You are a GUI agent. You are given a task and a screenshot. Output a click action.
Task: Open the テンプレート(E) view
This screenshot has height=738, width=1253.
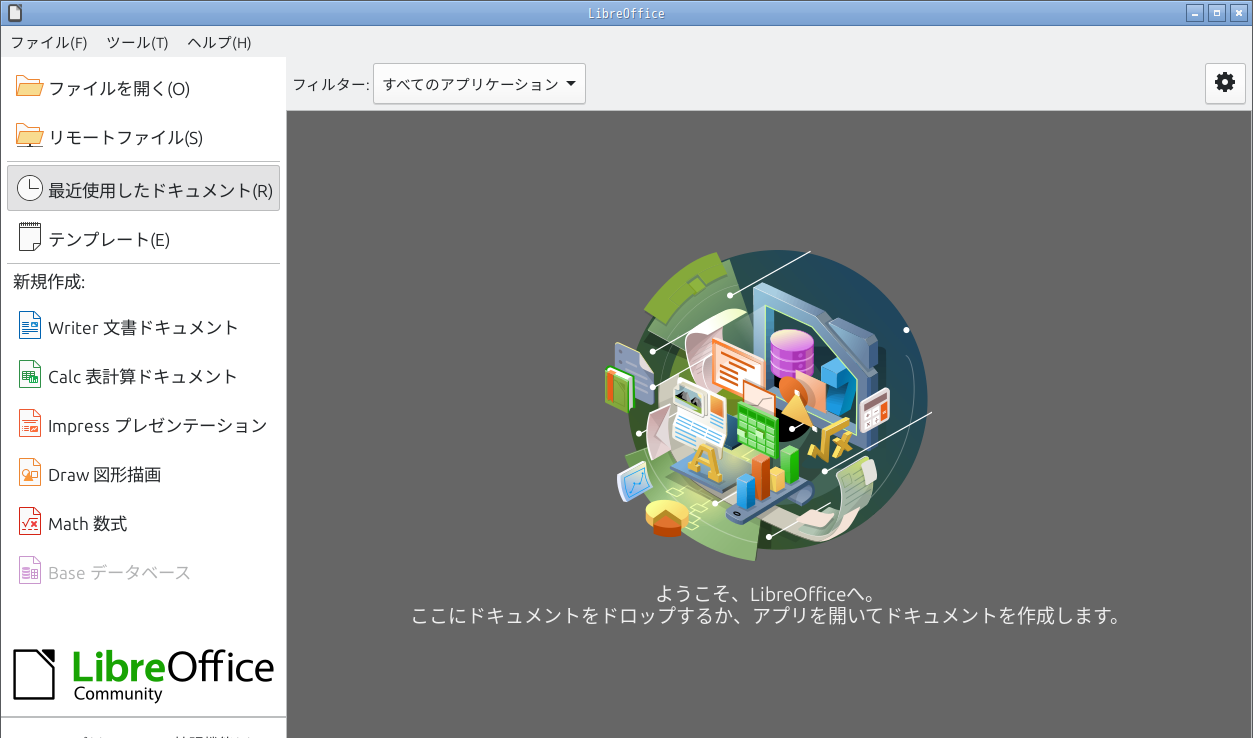143,239
